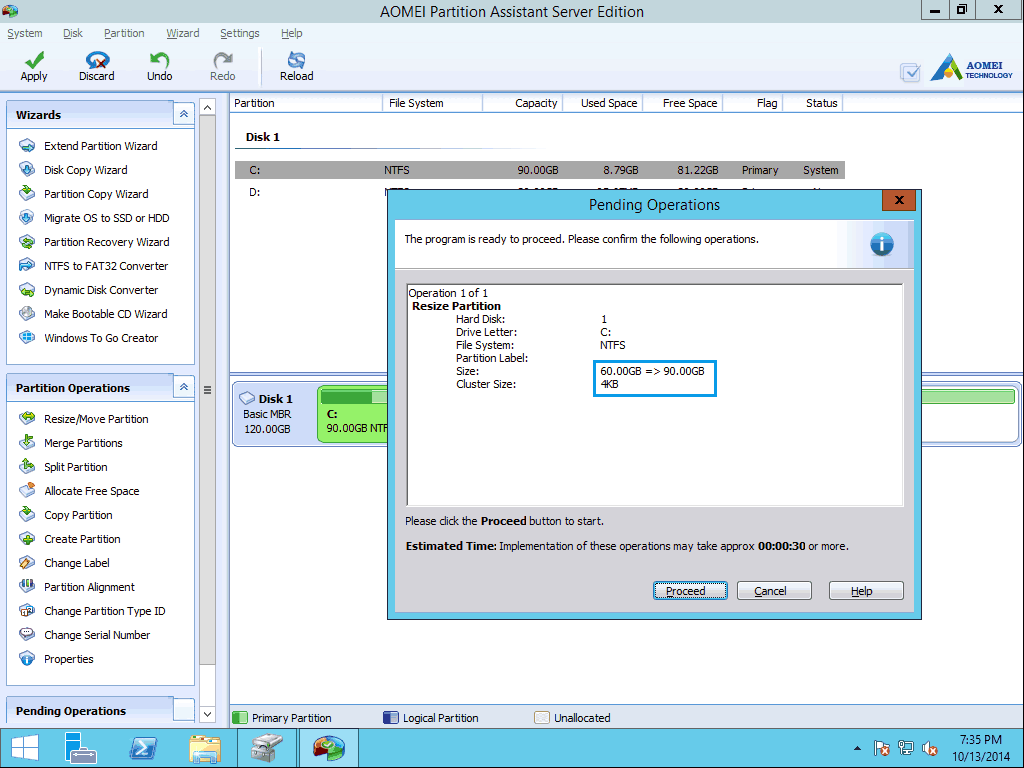Click the Redo toolbar icon

click(x=223, y=66)
